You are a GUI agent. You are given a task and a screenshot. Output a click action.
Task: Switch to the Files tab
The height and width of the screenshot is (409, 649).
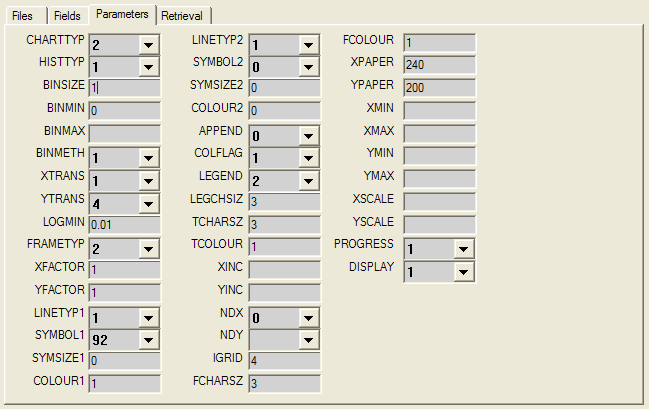23,15
